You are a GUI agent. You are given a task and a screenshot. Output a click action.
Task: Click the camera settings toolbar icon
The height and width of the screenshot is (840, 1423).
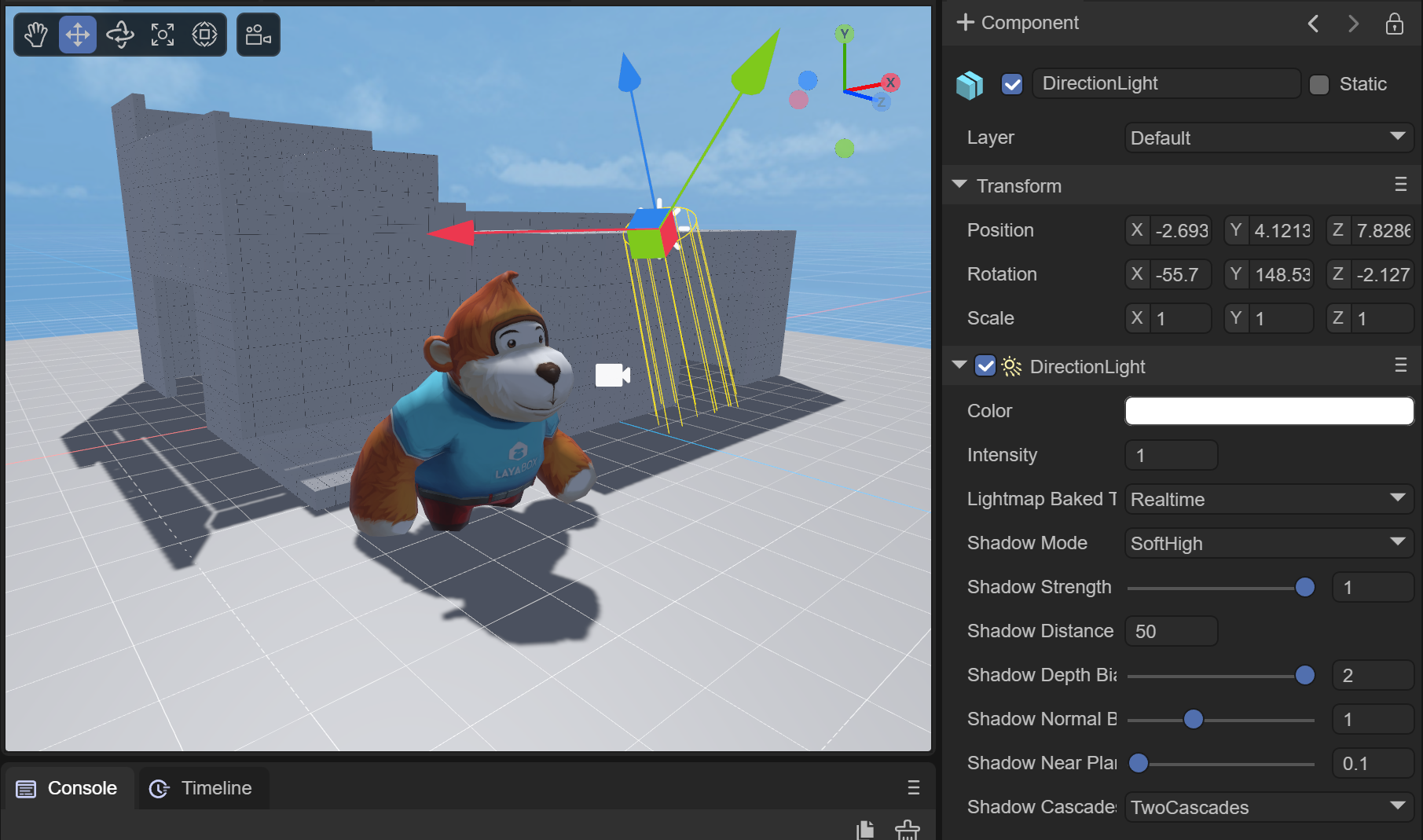[259, 35]
